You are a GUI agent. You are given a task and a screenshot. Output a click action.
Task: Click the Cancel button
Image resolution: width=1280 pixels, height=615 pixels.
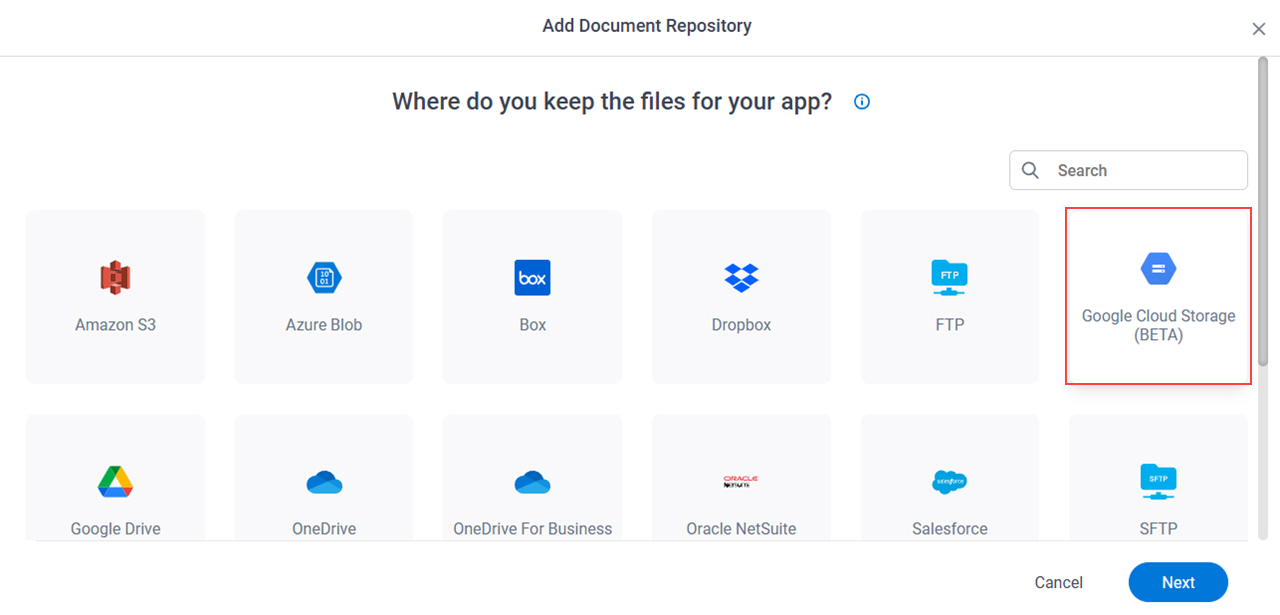click(x=1059, y=582)
